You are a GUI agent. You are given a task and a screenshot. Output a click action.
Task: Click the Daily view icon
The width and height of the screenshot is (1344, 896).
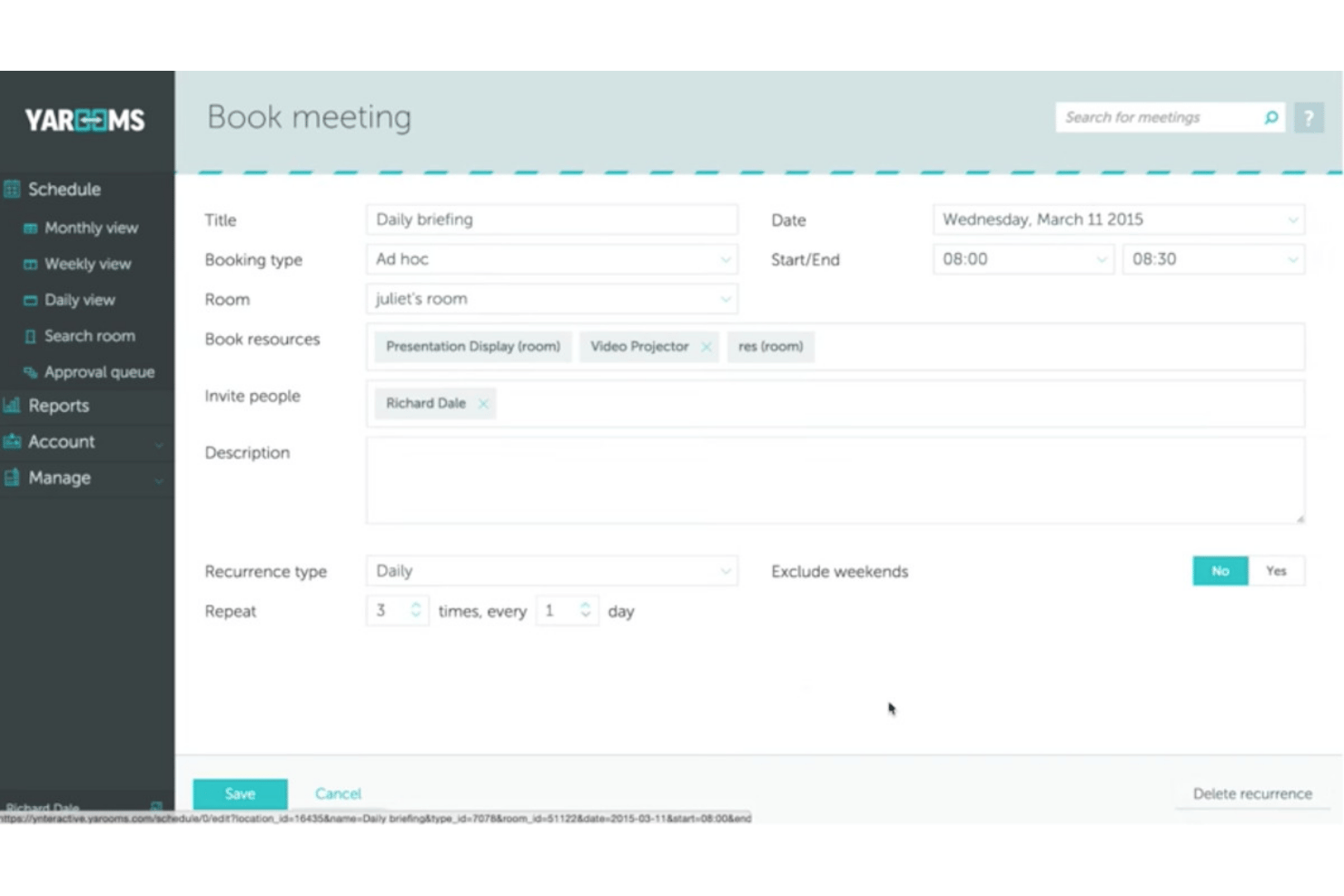(30, 300)
